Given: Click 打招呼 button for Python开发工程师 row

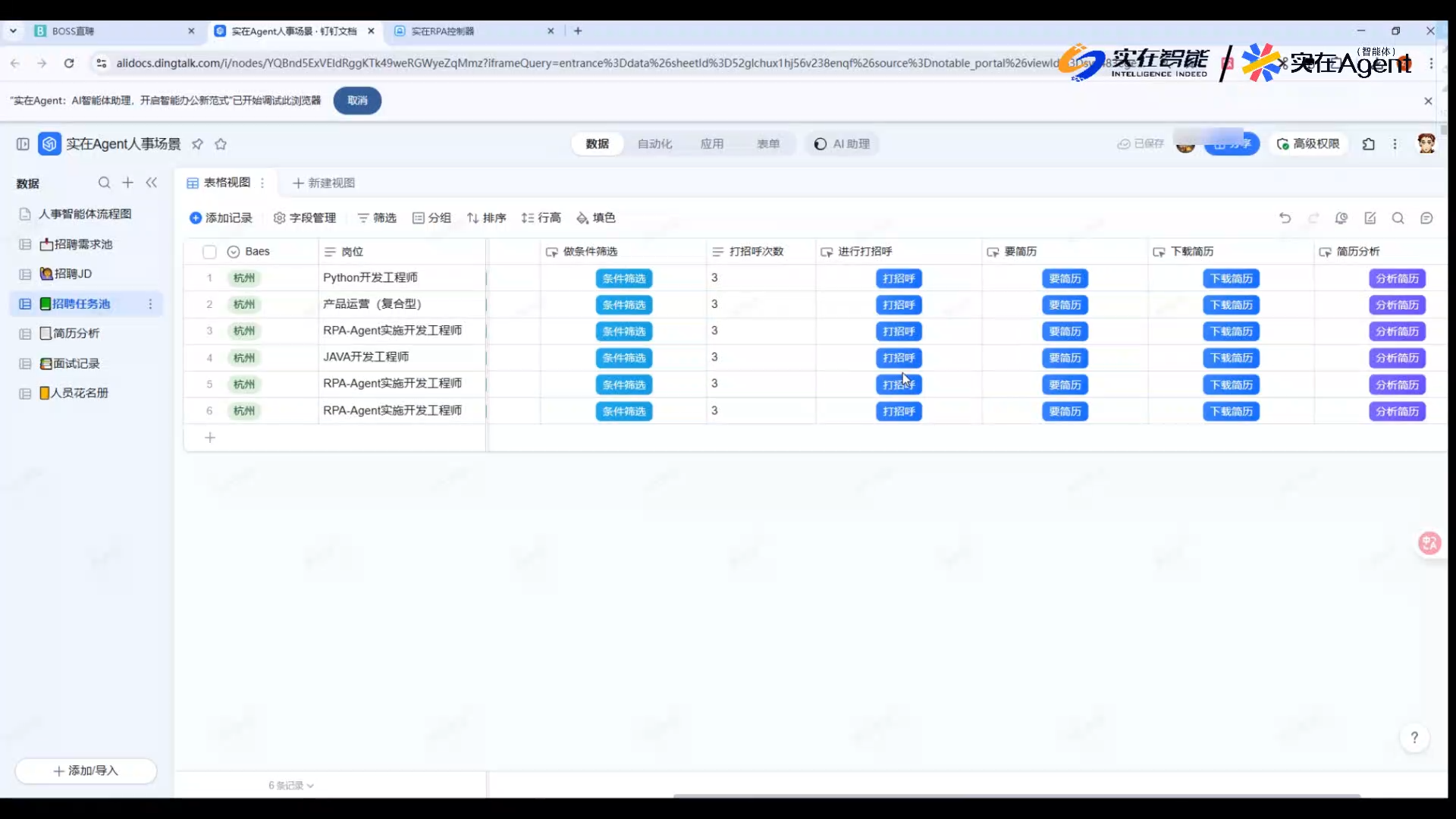Looking at the screenshot, I should (899, 278).
